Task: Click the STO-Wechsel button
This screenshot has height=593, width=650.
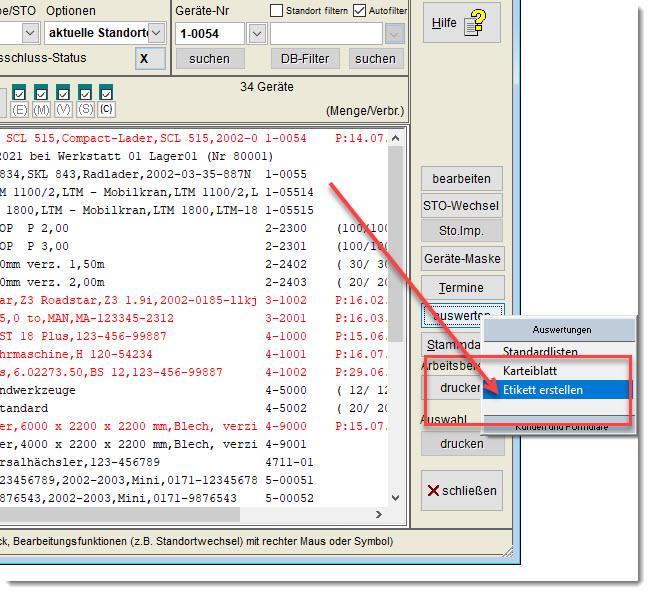Action: click(461, 206)
